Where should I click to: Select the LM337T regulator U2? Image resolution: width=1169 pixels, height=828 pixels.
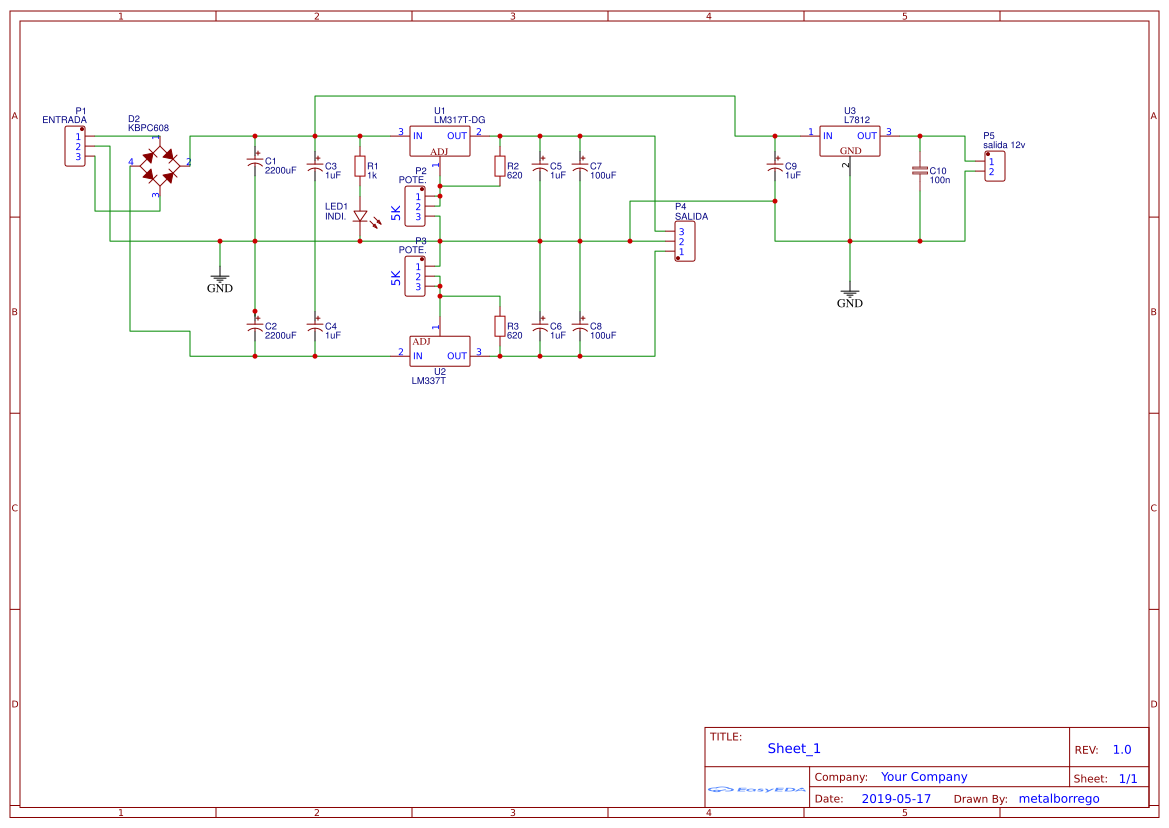(x=438, y=352)
